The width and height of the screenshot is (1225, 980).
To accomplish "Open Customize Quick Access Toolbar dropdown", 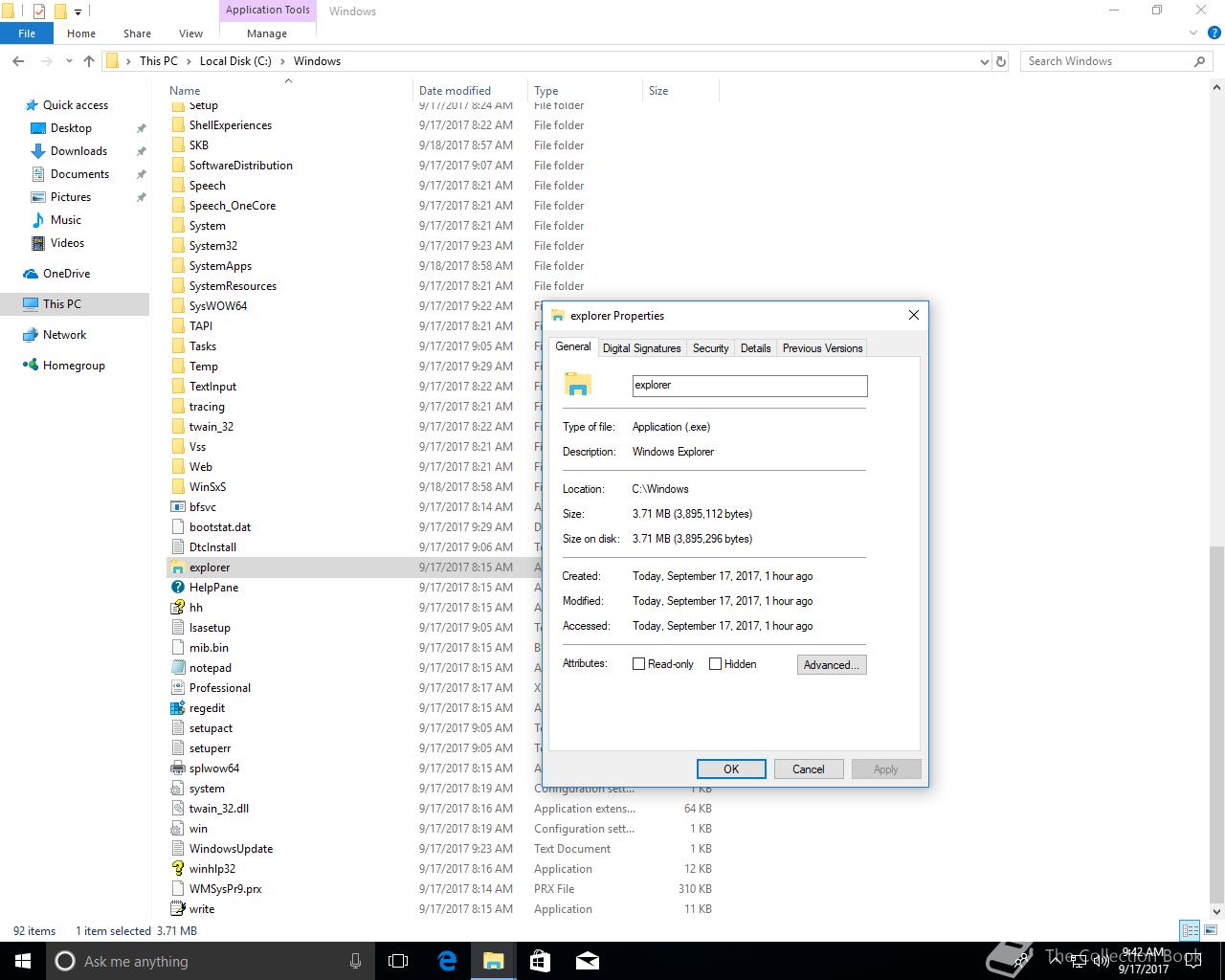I will pos(78,11).
